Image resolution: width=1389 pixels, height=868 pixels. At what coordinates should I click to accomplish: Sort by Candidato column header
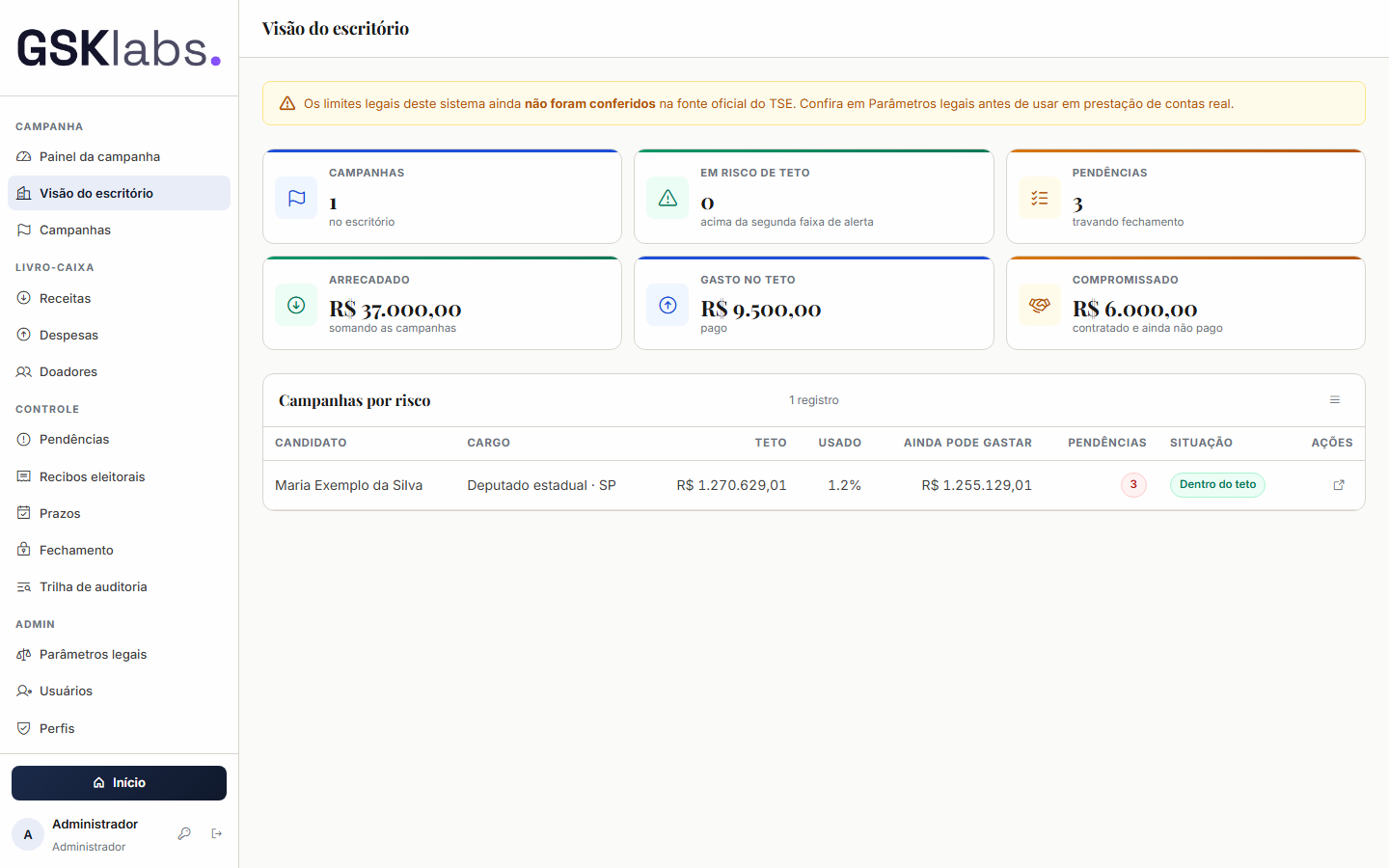coord(311,443)
